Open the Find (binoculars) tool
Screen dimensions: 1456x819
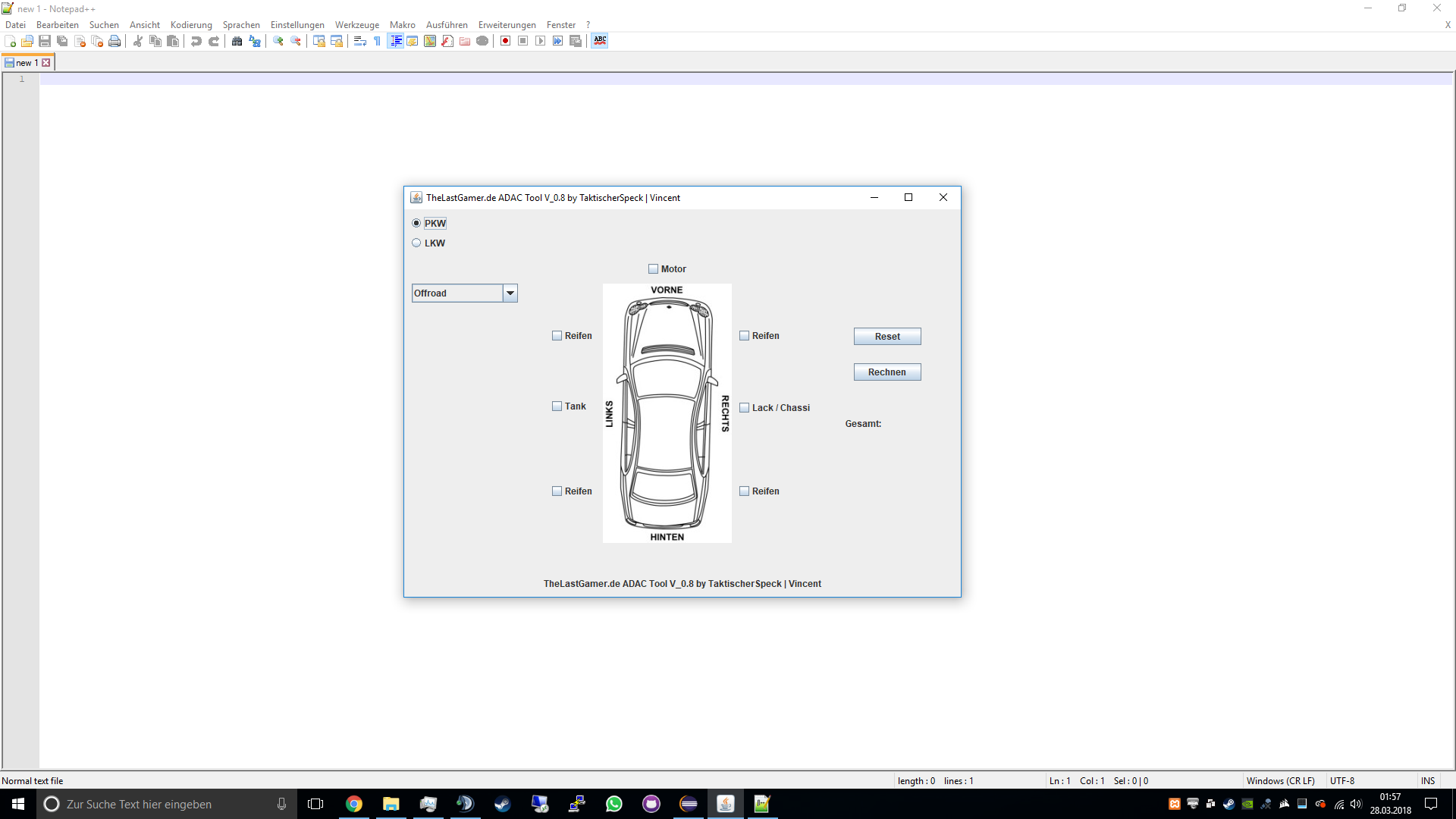(x=237, y=41)
